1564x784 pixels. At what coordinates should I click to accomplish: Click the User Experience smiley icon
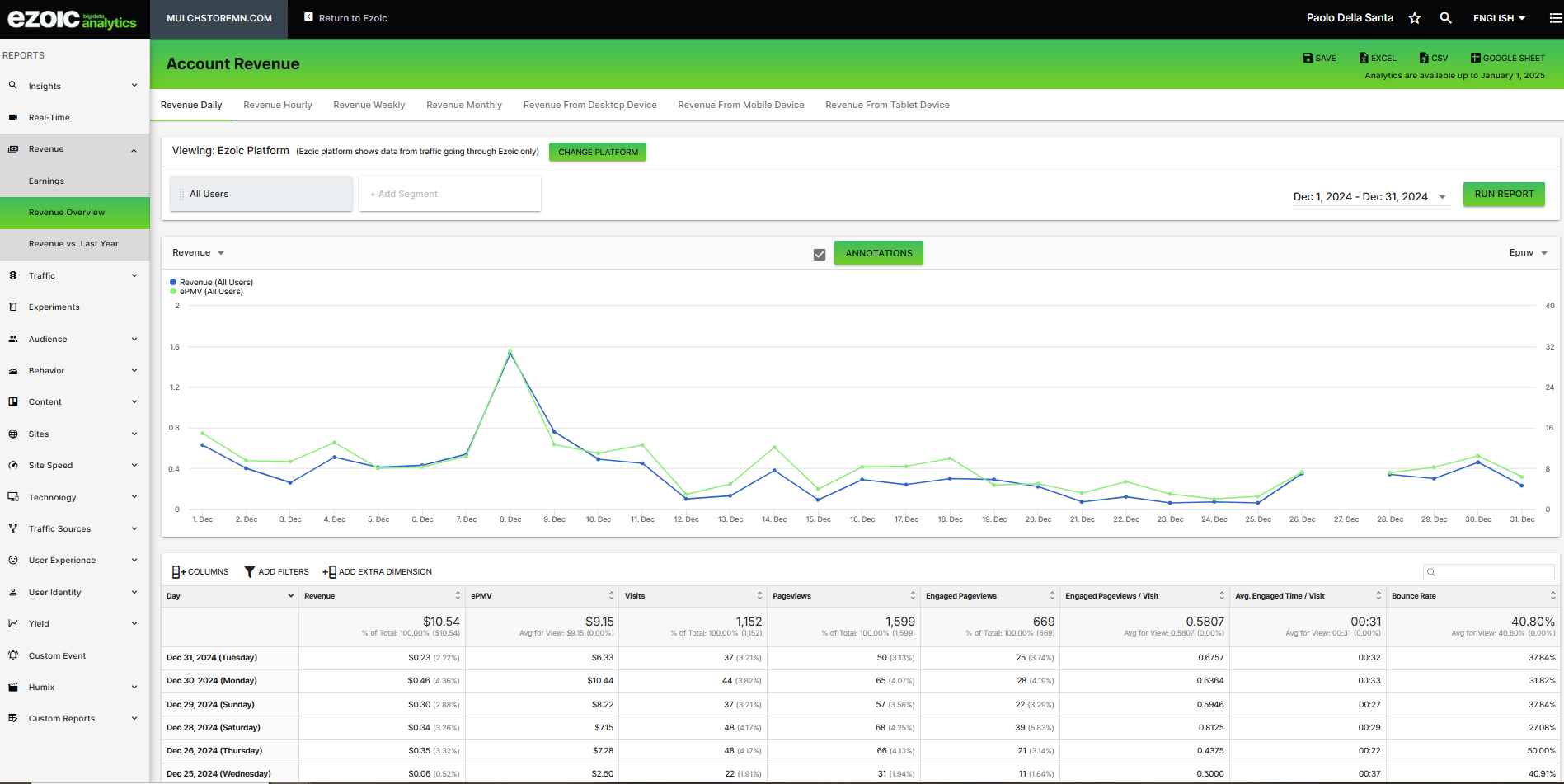[12, 560]
